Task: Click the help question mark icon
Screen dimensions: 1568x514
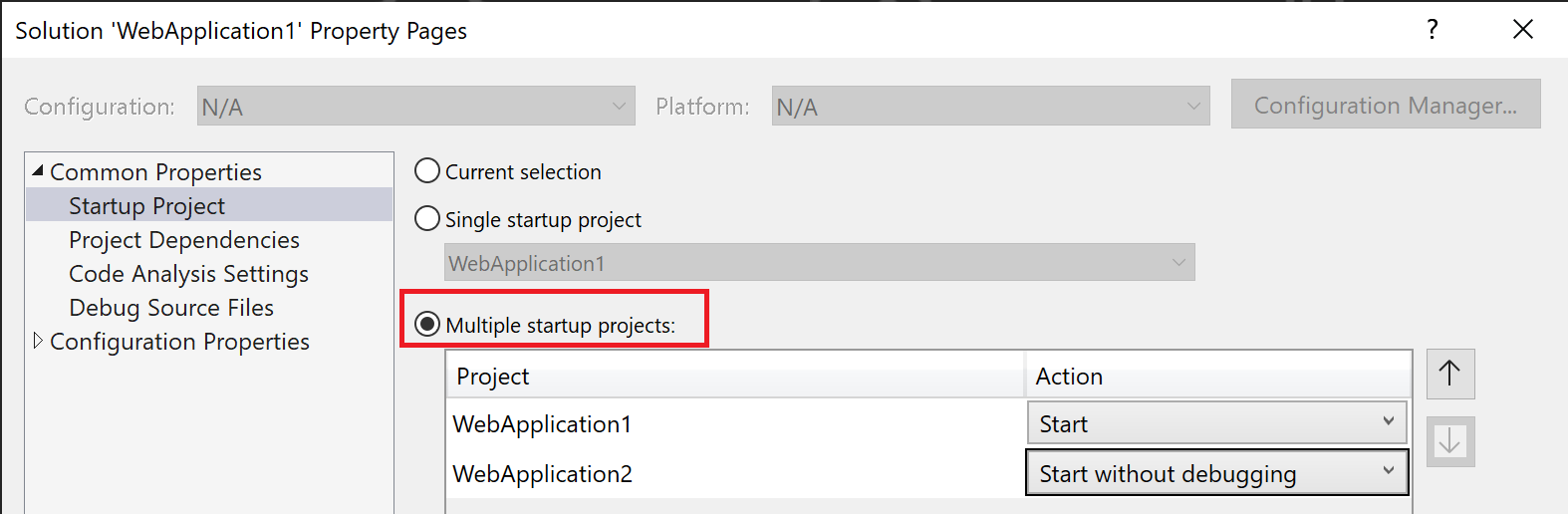Action: (x=1433, y=30)
